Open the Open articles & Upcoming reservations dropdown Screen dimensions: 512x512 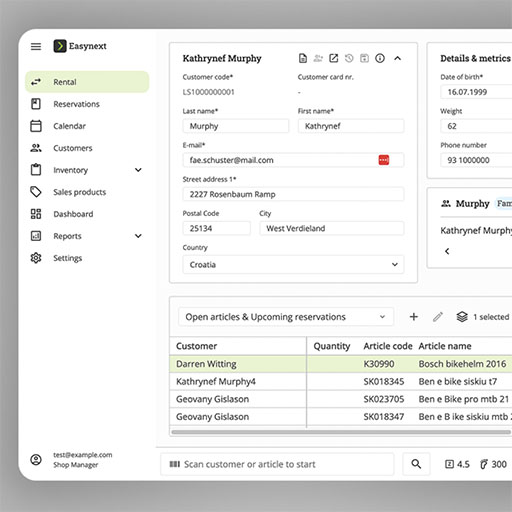(286, 317)
